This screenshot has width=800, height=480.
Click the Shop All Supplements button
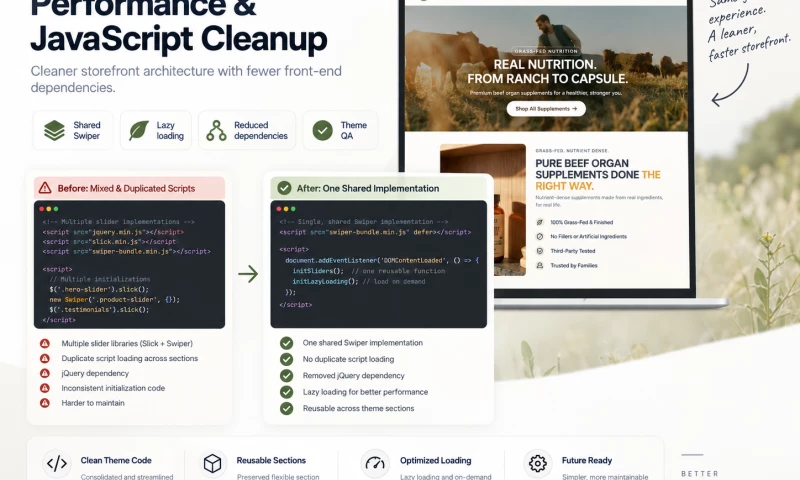(546, 109)
